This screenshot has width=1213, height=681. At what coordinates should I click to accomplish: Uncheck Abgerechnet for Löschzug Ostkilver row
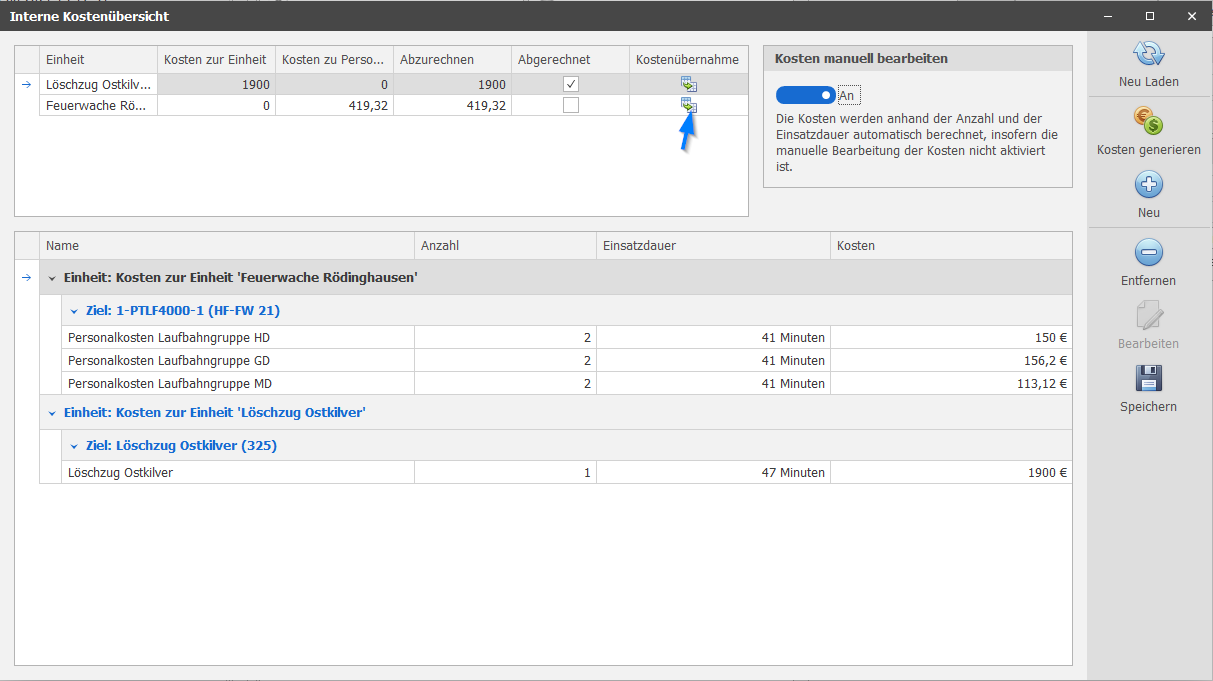point(571,84)
